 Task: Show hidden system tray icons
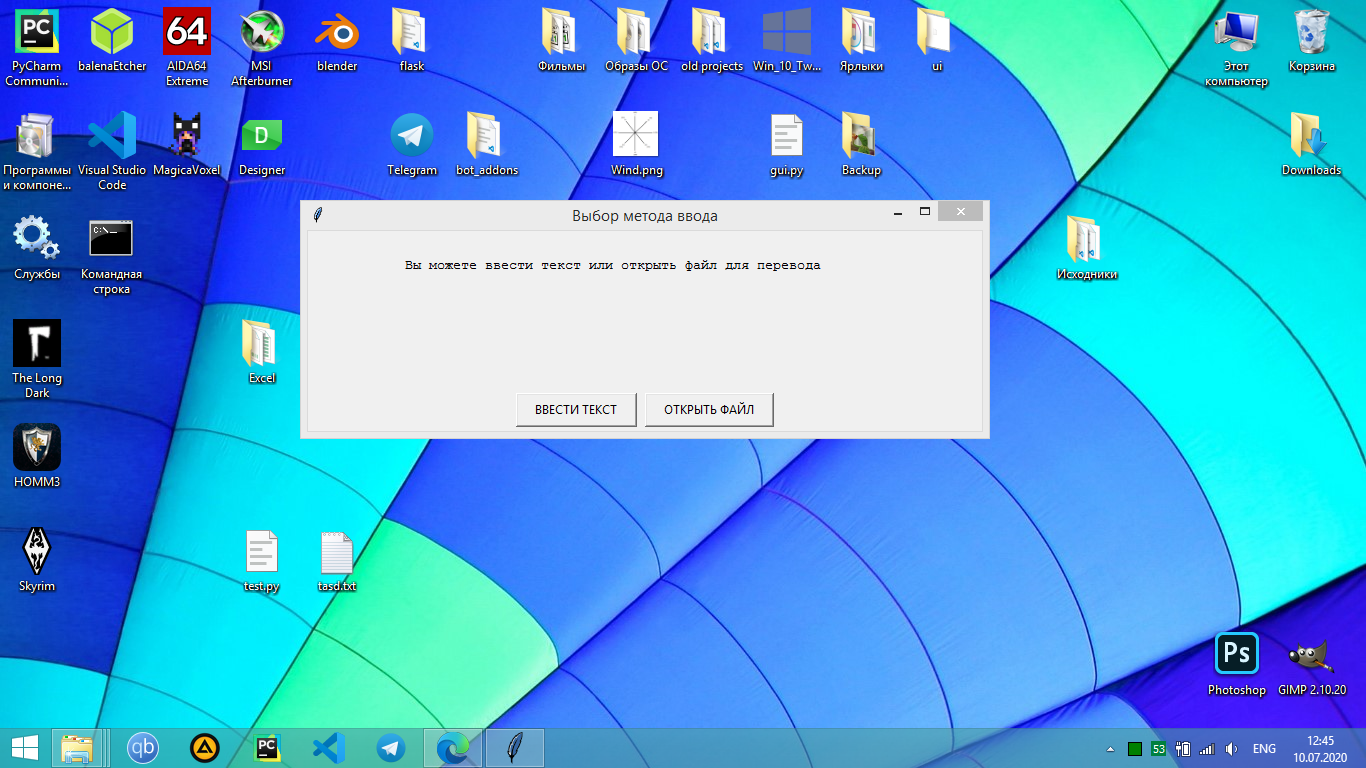click(x=1109, y=749)
